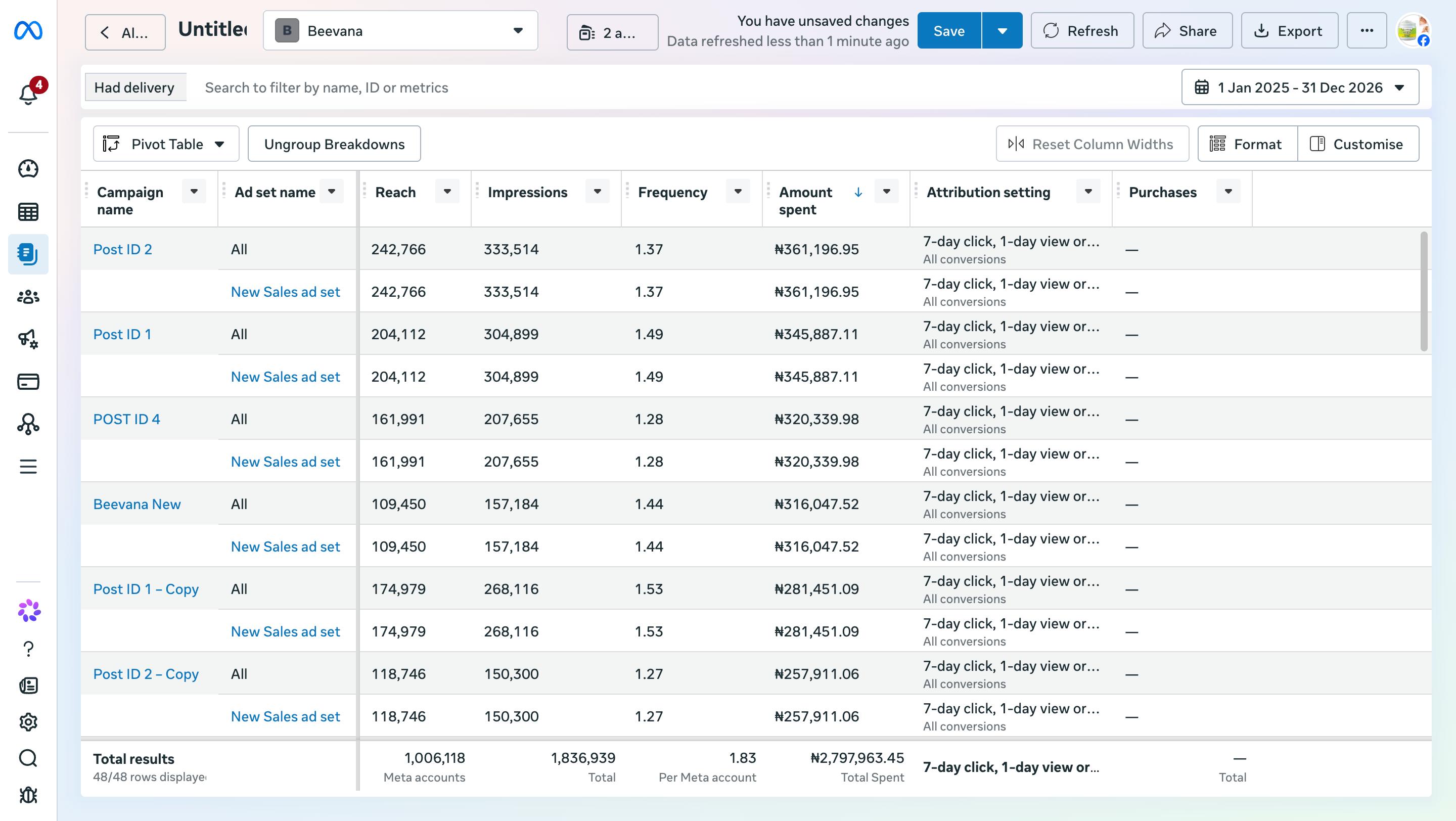Screen dimensions: 1456x821
Task: Open Reach column menu
Action: coord(447,192)
